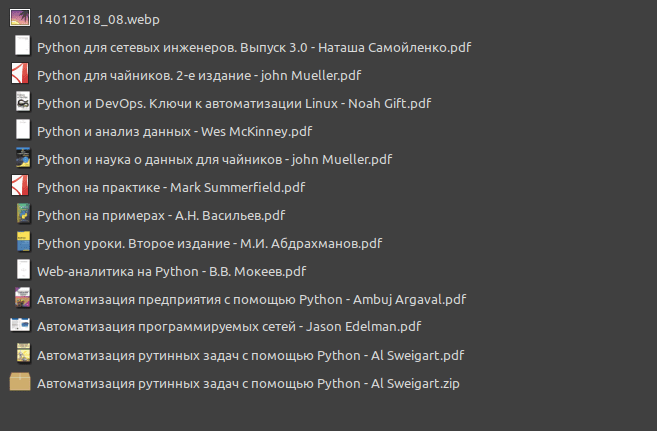Click the cover icon of Al Sweigart PDF

[20, 354]
